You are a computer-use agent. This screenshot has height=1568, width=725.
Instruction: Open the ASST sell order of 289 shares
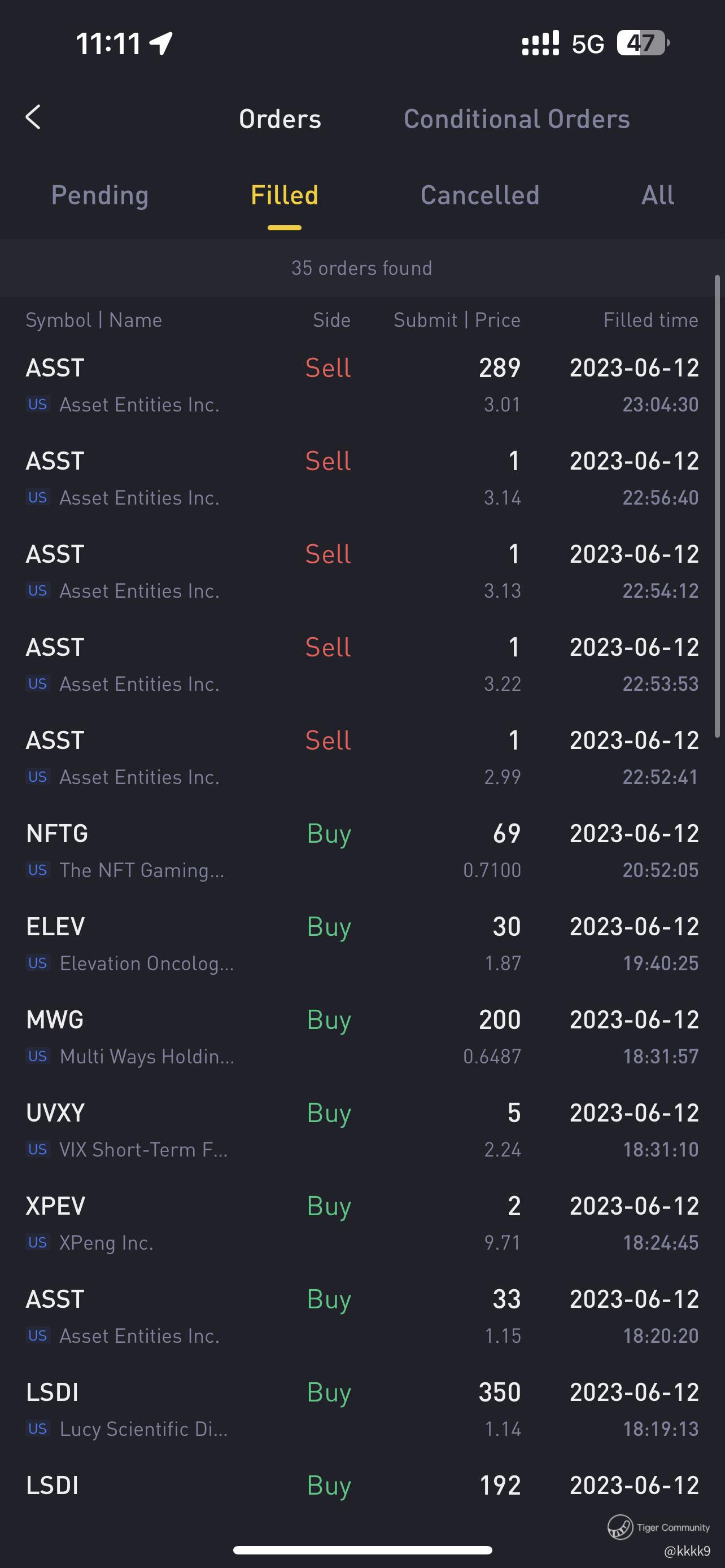(362, 386)
